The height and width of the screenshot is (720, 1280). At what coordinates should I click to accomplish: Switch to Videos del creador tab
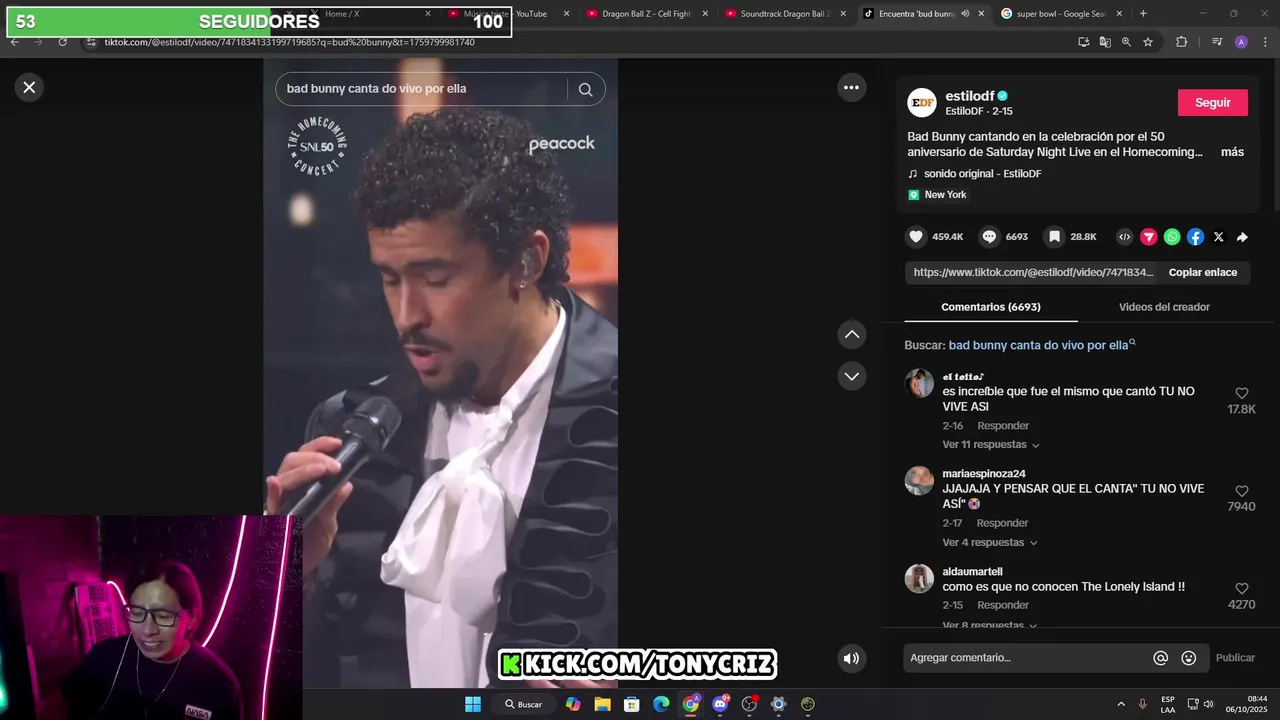pyautogui.click(x=1164, y=307)
